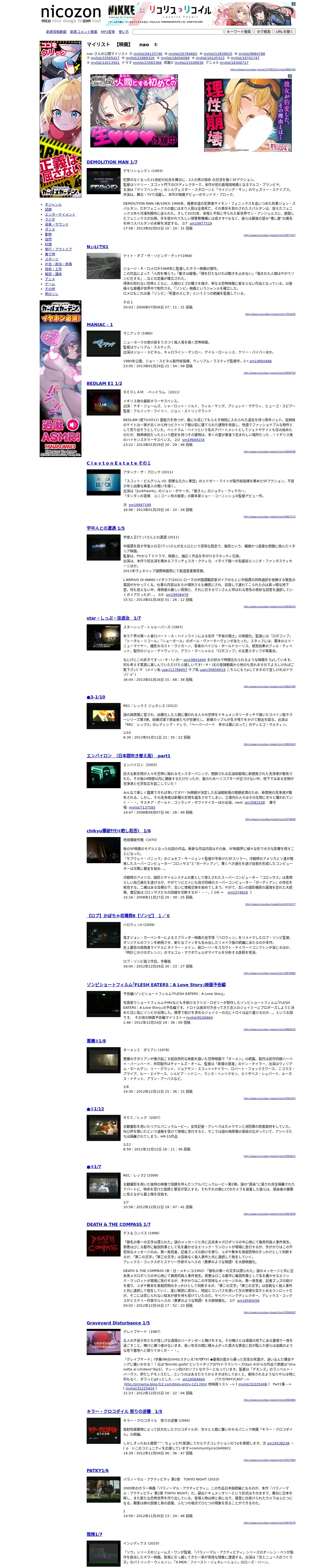Select 音楽・サウンド genre
The image size is (331, 1568).
(57, 224)
